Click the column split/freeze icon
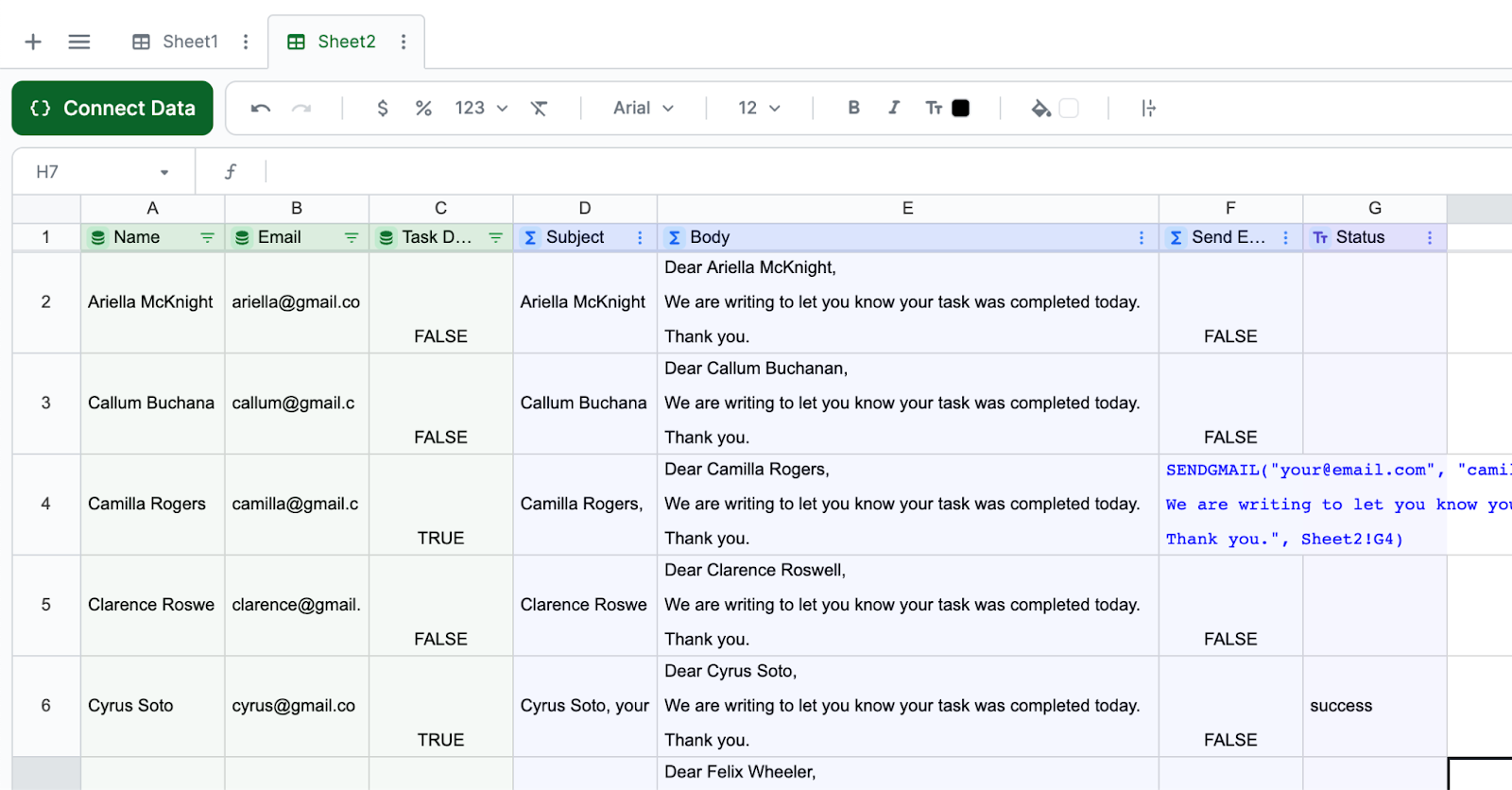Viewport: 1512px width, 790px height. pos(1148,109)
